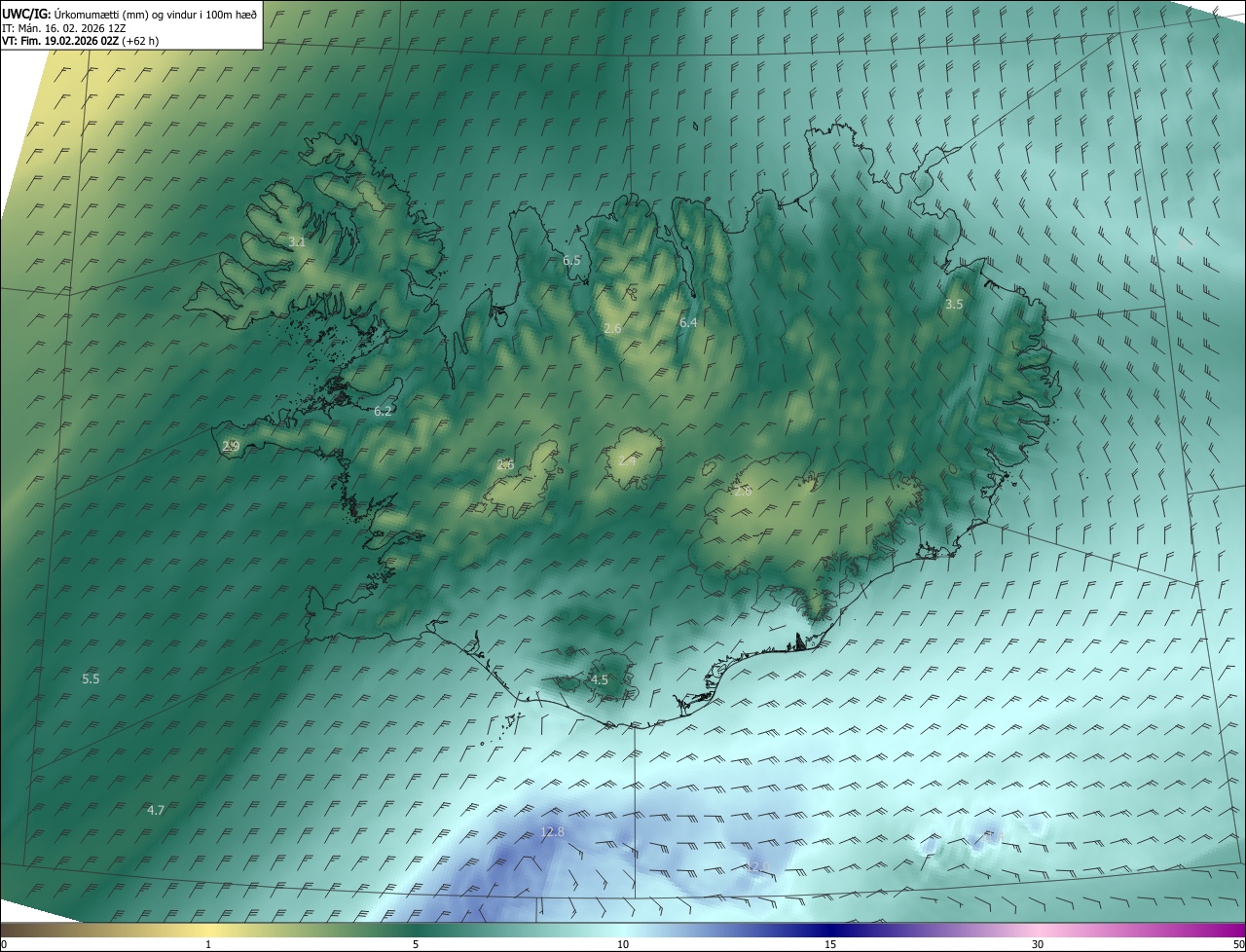The height and width of the screenshot is (952, 1246).
Task: Click the 4.7 value over the ocean
Action: pyautogui.click(x=155, y=810)
